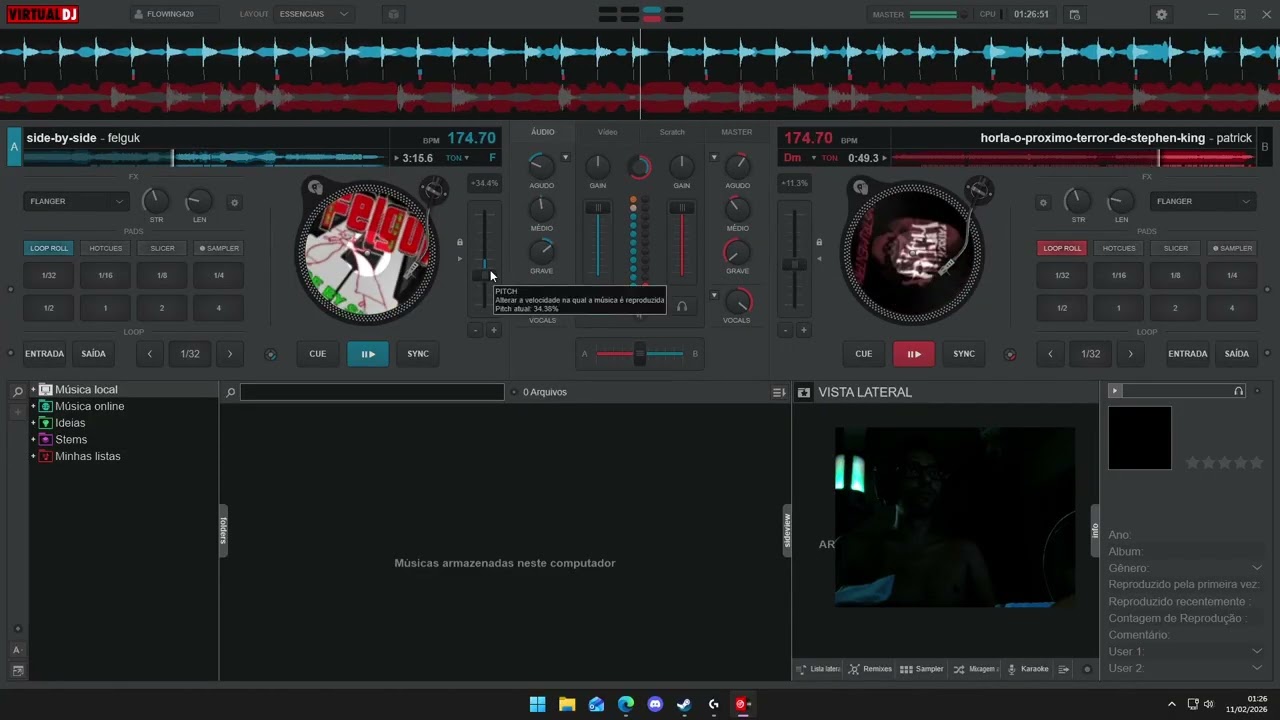This screenshot has width=1280, height=720.
Task: Select Hotcues pad mode on deck B
Action: [1119, 248]
